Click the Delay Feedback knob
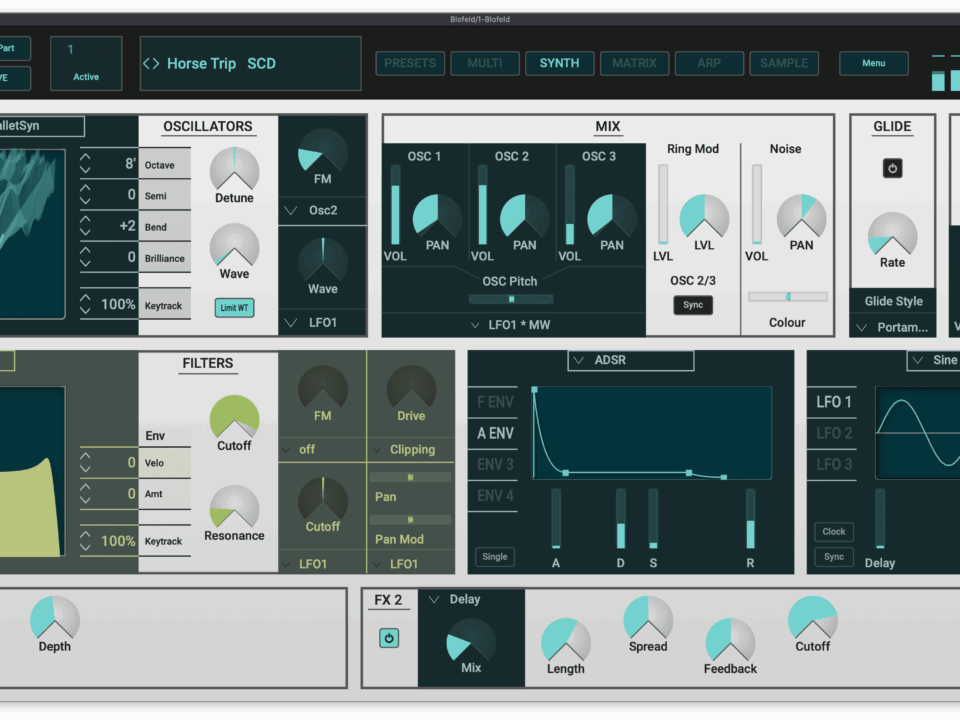This screenshot has width=960, height=720. (x=730, y=640)
